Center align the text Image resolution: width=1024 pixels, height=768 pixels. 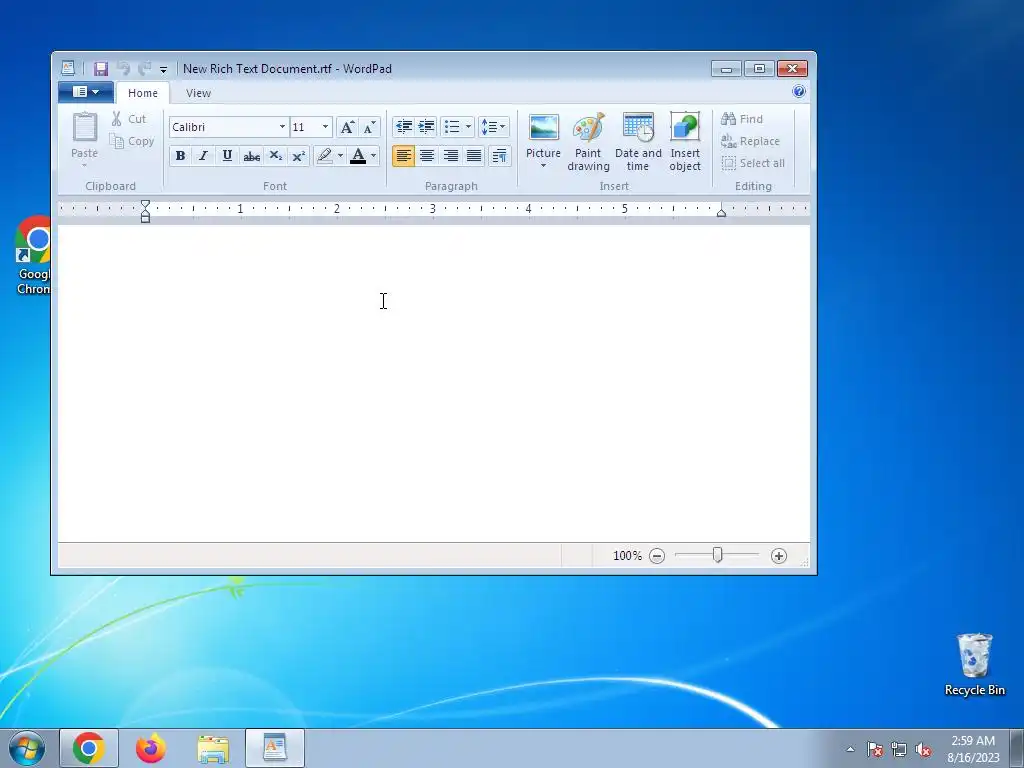coord(427,155)
